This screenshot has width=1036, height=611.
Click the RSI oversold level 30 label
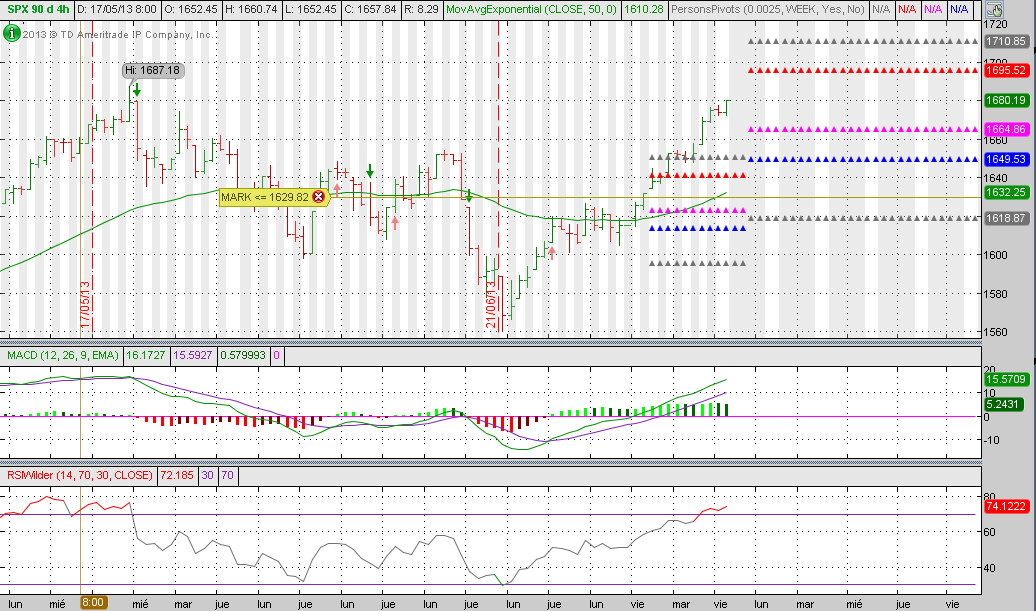click(x=207, y=476)
